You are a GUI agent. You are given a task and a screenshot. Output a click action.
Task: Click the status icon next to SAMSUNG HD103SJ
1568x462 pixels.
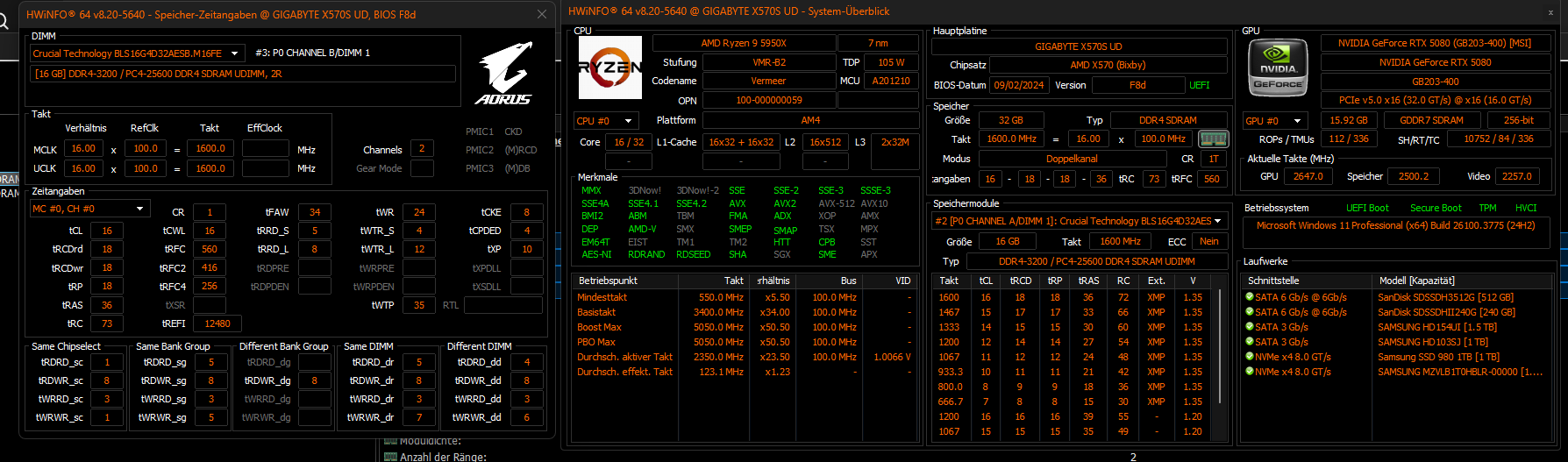click(x=1249, y=342)
